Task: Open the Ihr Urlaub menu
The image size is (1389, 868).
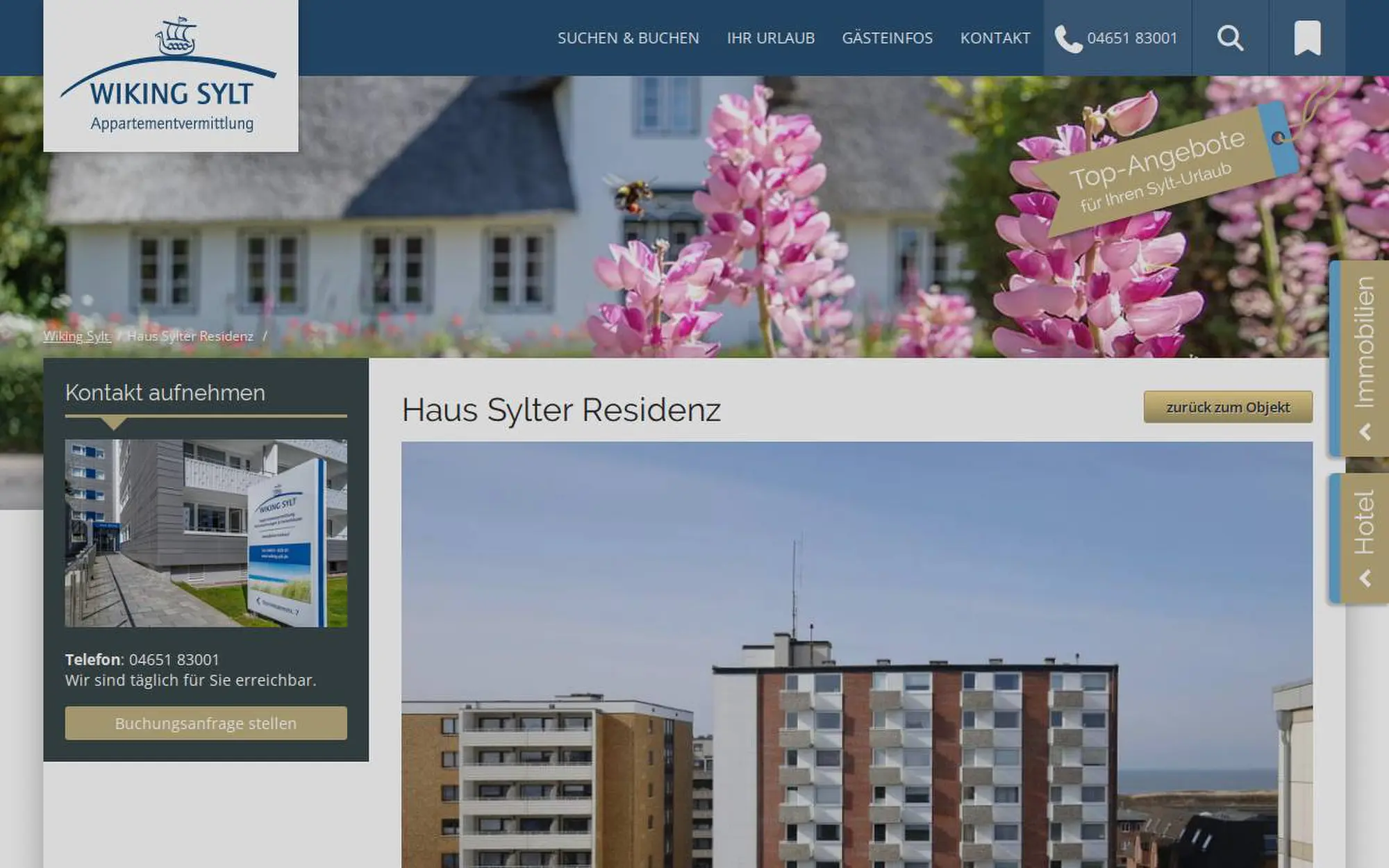Action: point(770,38)
